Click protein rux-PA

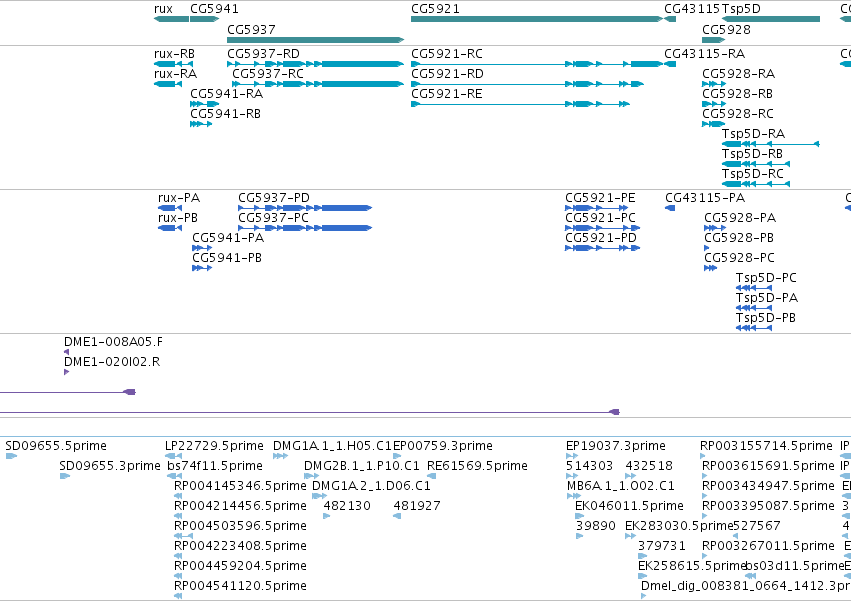point(179,198)
